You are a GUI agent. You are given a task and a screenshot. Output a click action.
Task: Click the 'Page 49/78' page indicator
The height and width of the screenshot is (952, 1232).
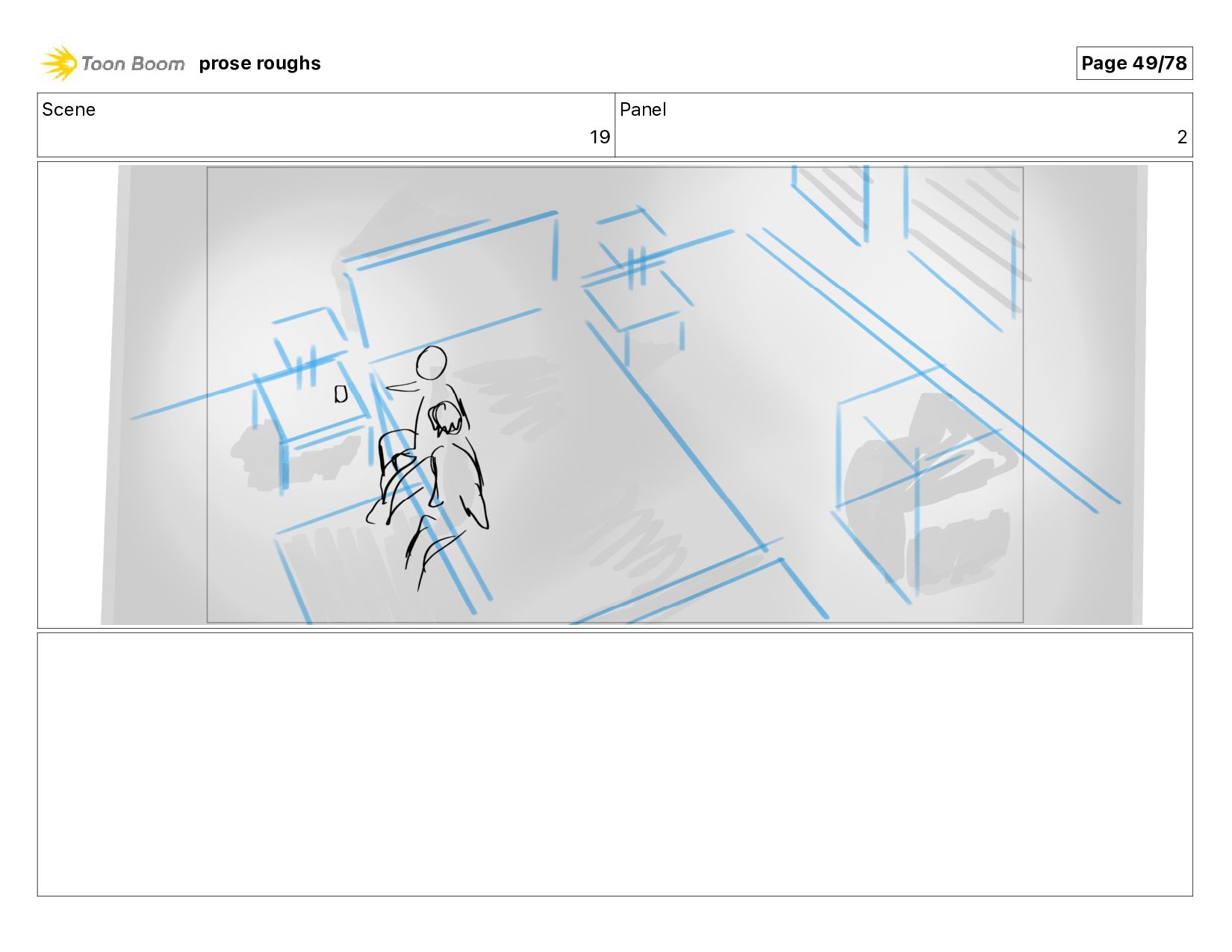(x=1133, y=63)
